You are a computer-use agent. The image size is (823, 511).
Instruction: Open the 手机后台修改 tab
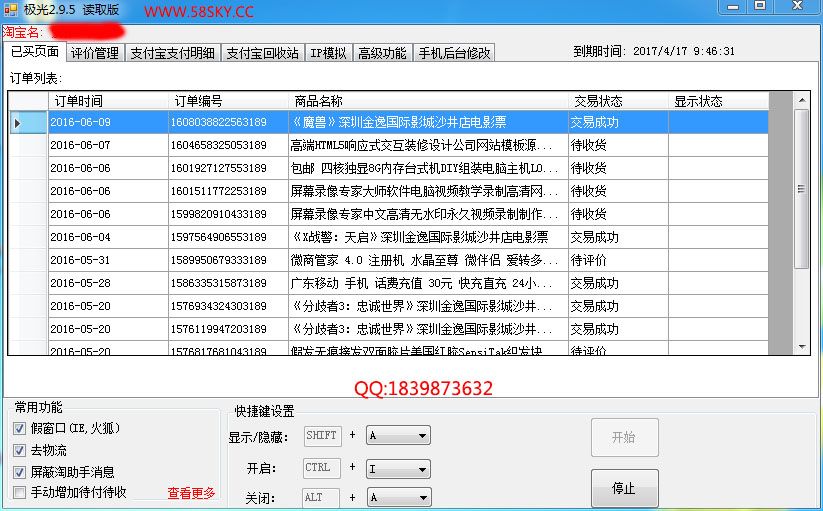[x=454, y=53]
